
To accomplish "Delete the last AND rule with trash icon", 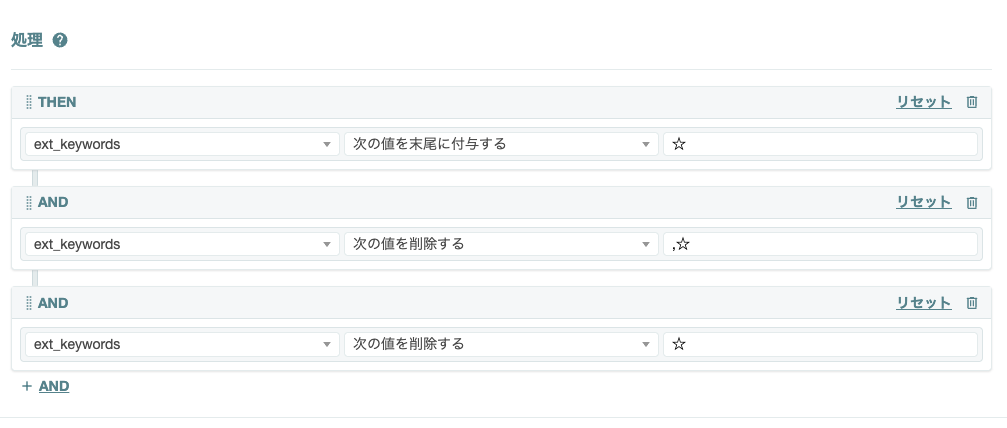I will [972, 303].
